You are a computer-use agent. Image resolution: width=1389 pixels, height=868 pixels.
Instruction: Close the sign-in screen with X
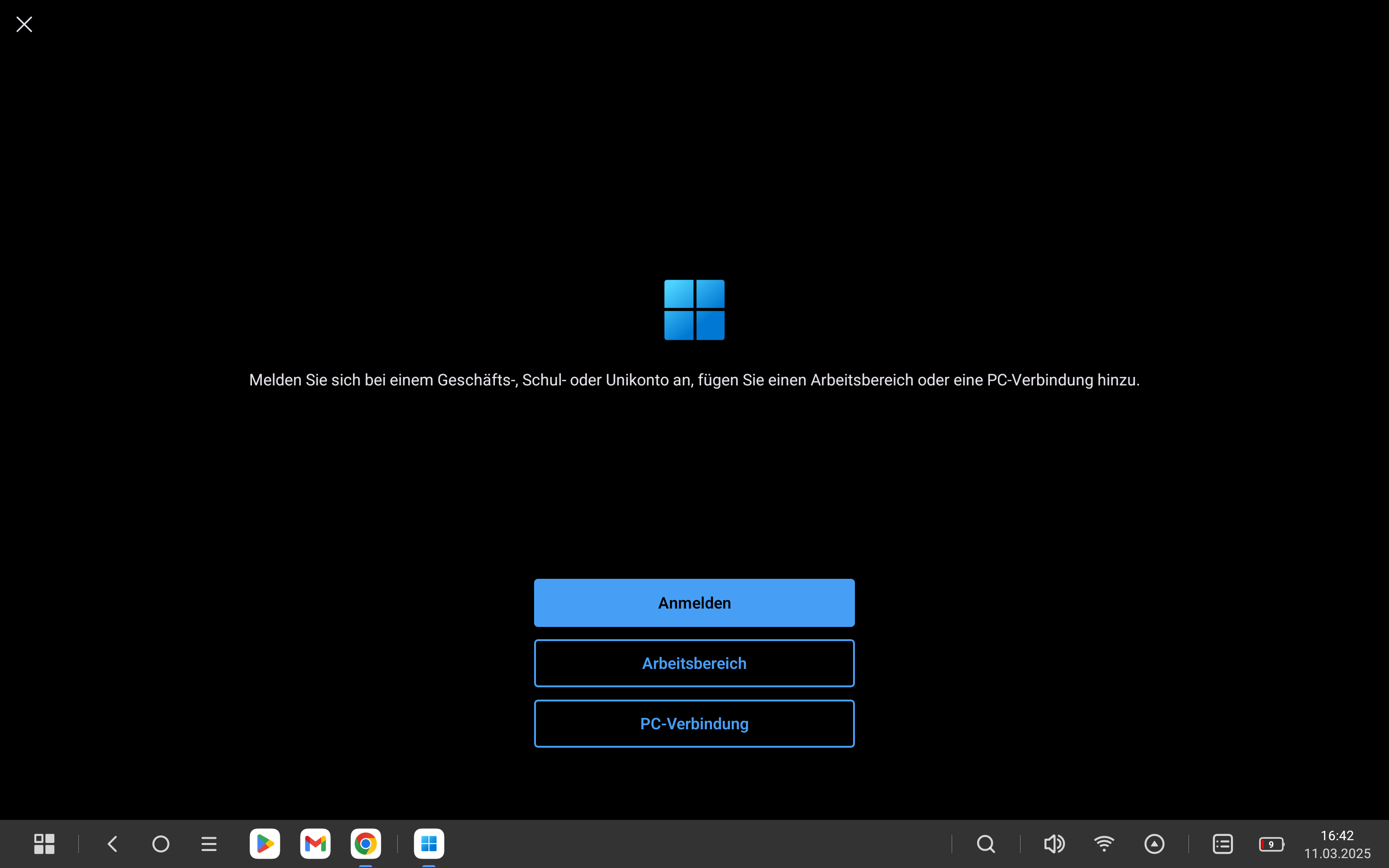click(x=24, y=24)
